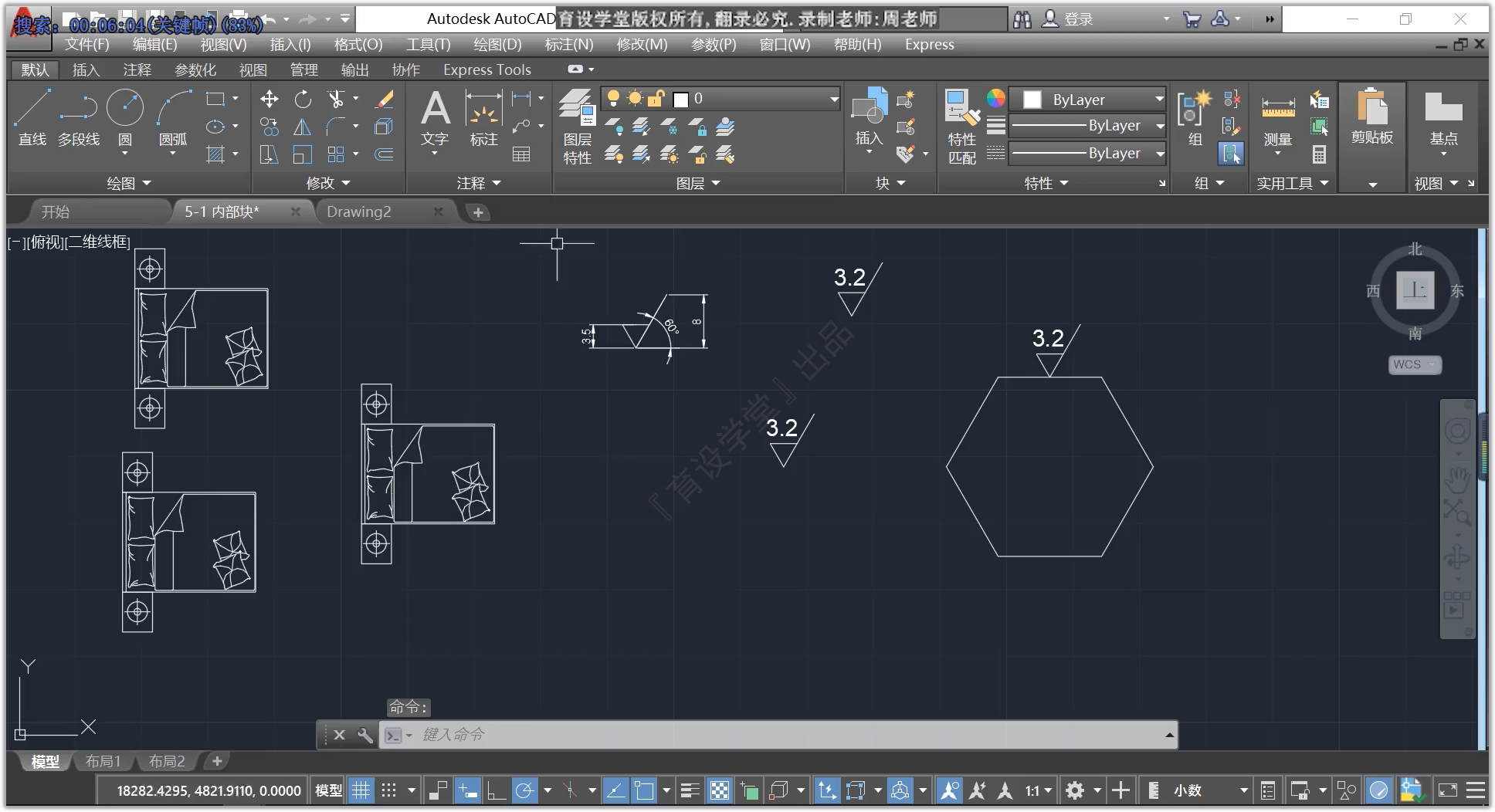The height and width of the screenshot is (812, 1495).
Task: Click the Mirror tool icon
Action: (x=303, y=127)
